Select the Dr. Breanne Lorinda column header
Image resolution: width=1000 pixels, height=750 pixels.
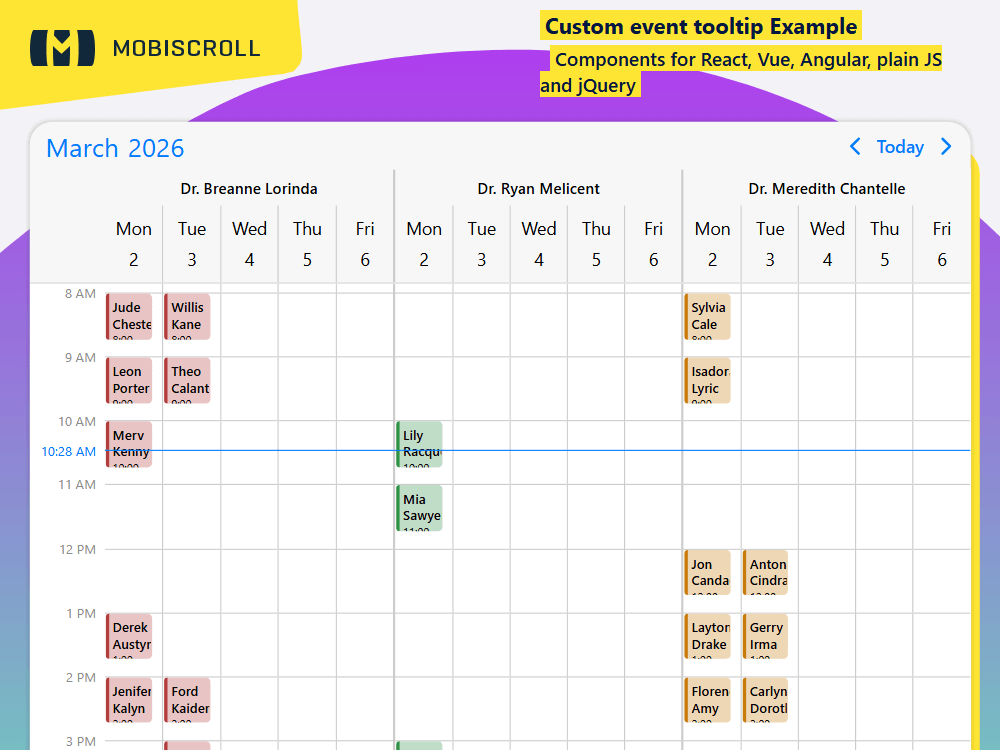click(249, 188)
